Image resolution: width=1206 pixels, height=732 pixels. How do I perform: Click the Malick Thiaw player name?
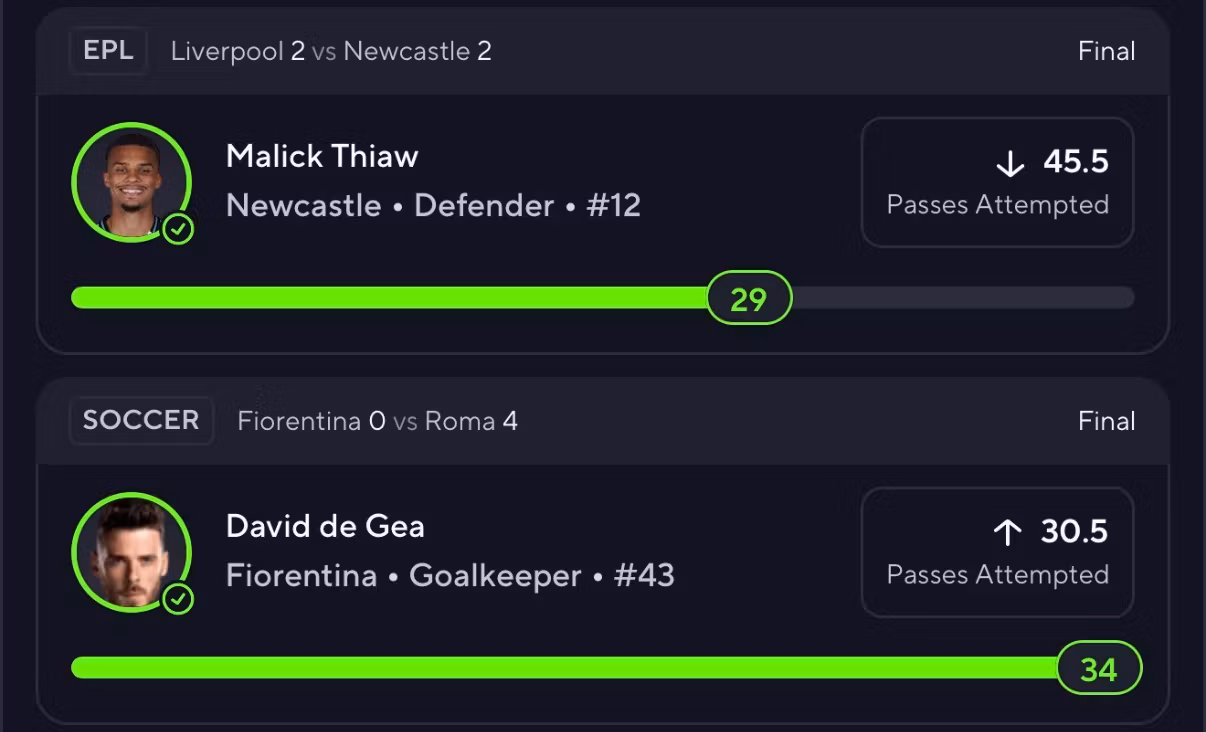[x=322, y=156]
